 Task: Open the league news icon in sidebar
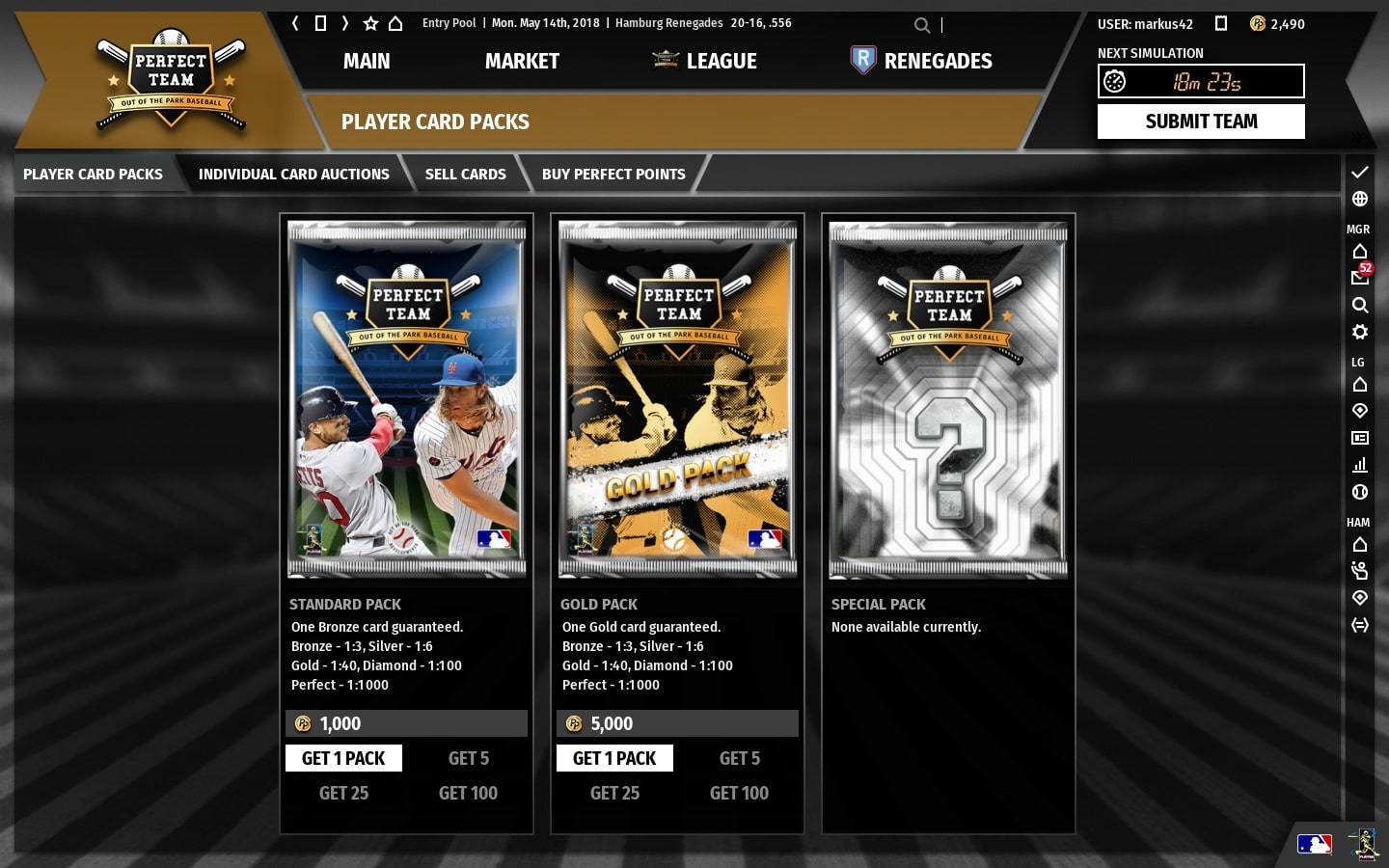pos(1360,438)
